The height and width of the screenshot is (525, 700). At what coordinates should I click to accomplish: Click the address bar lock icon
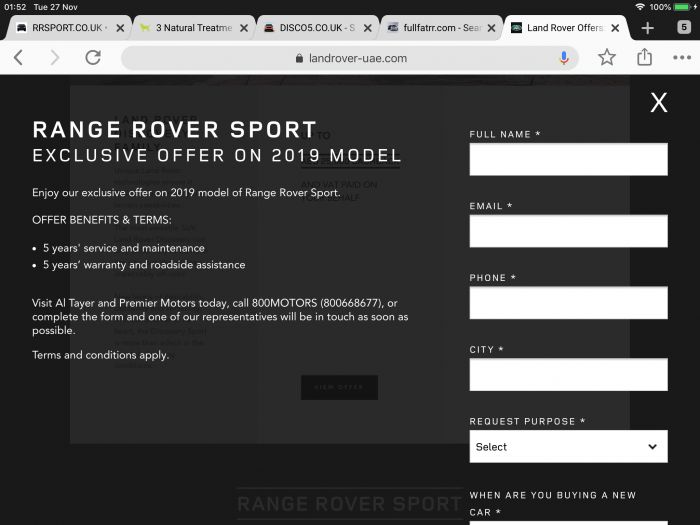[x=299, y=58]
